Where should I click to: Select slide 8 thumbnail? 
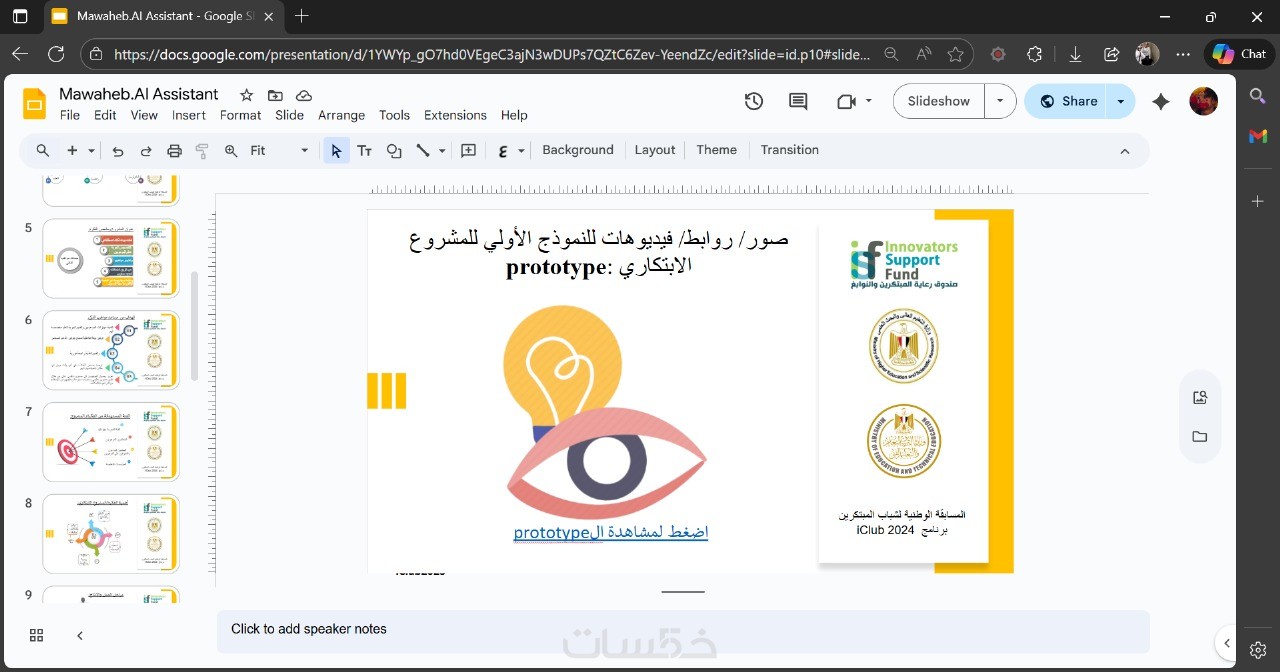[111, 534]
